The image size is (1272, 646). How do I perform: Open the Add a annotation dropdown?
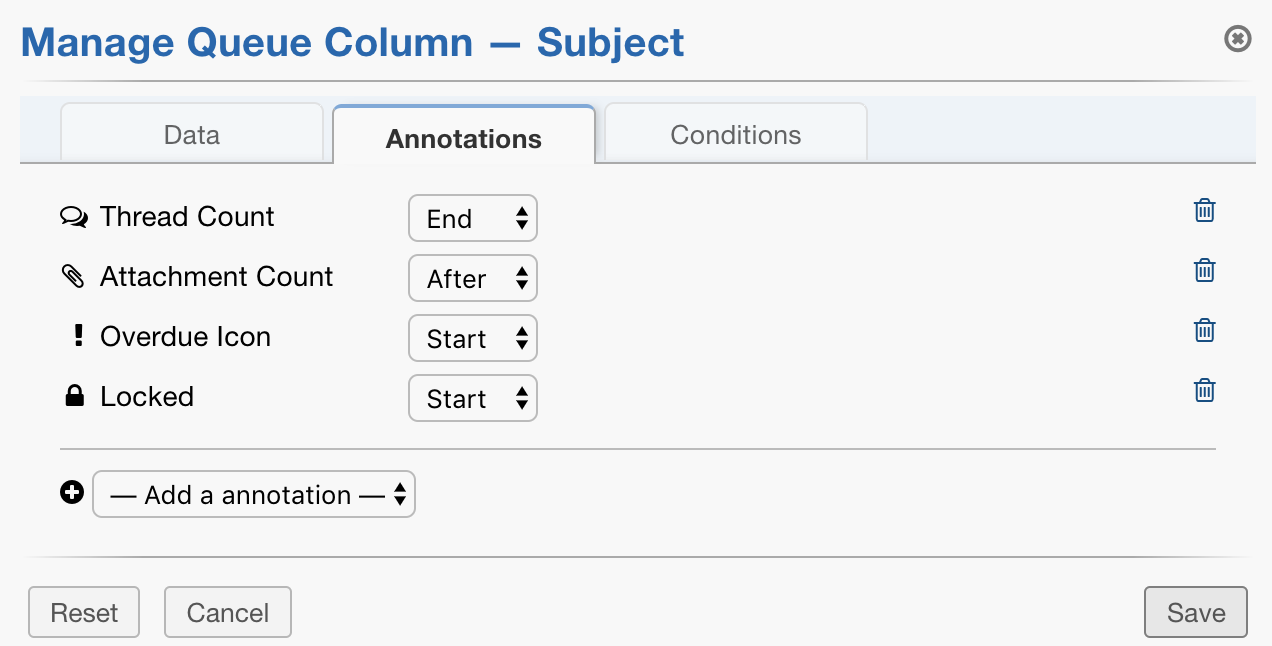coord(253,493)
